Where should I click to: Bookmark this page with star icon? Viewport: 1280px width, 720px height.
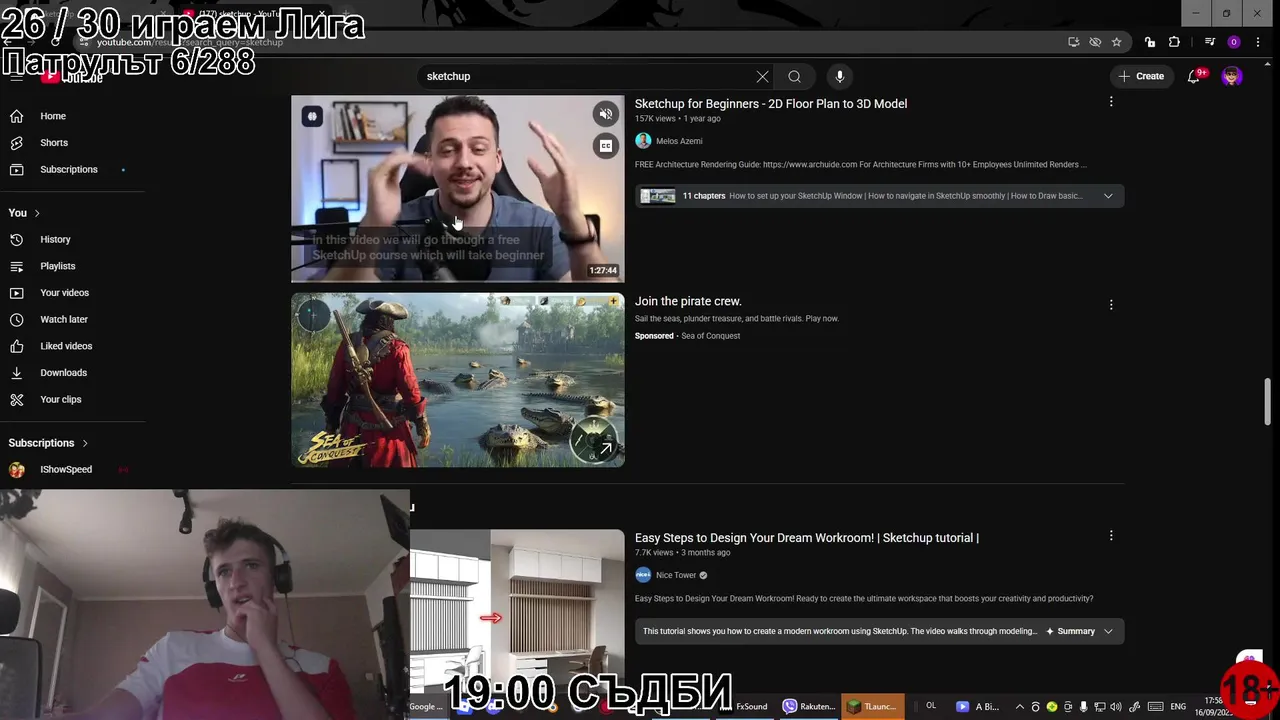(1117, 42)
